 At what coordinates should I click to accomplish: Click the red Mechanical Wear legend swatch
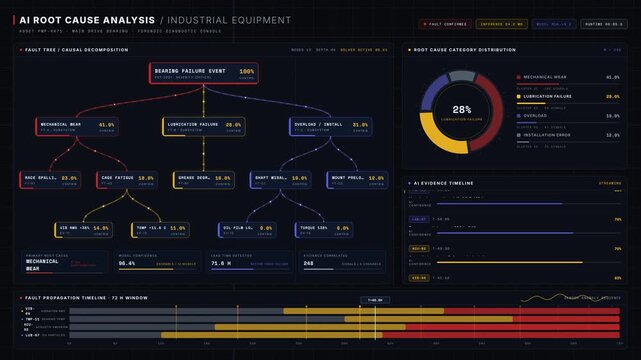click(519, 77)
